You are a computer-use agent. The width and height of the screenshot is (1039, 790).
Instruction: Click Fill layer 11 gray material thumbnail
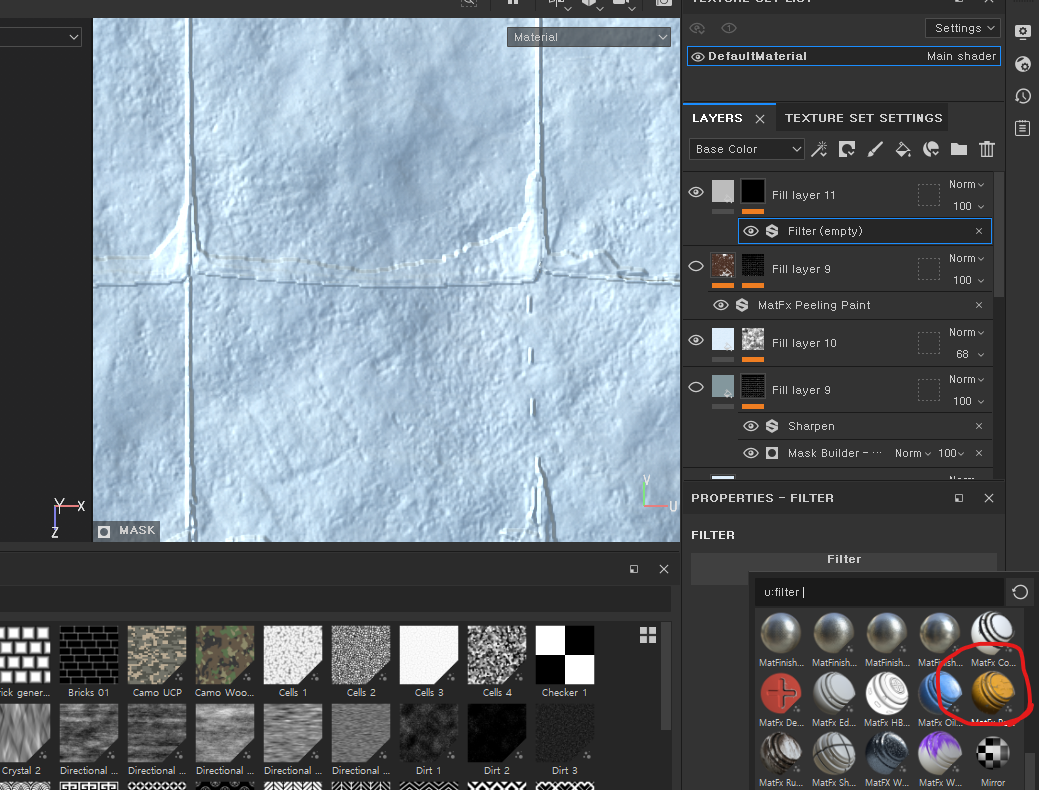tap(722, 192)
